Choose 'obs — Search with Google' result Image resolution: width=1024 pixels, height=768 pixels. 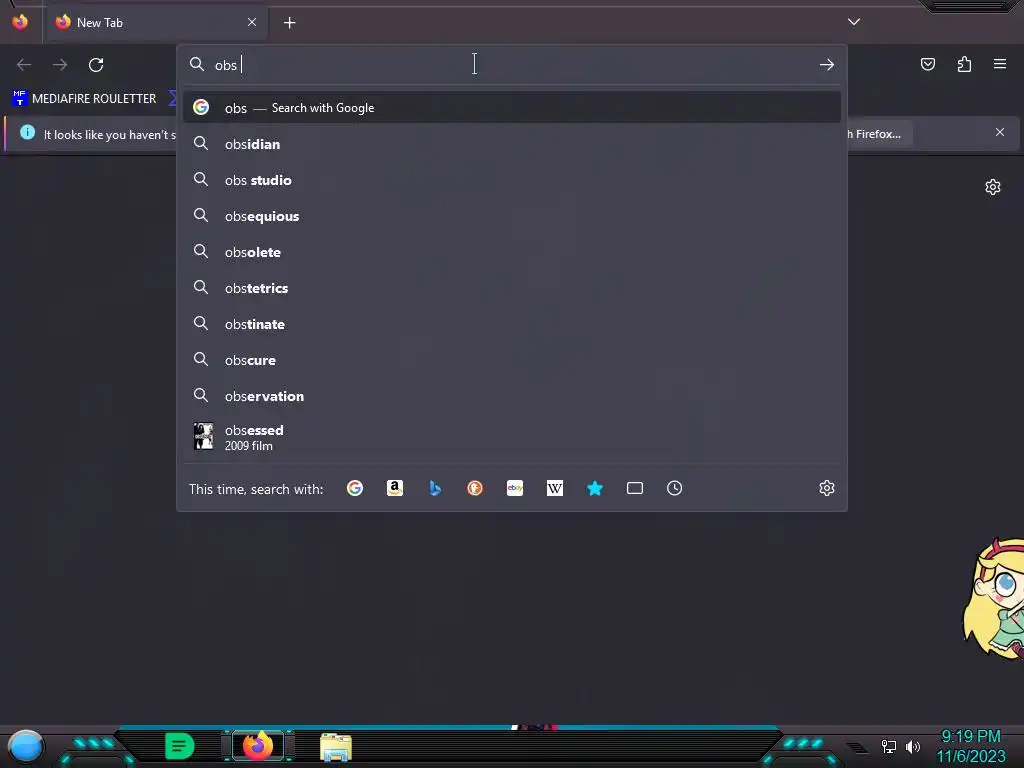click(512, 108)
